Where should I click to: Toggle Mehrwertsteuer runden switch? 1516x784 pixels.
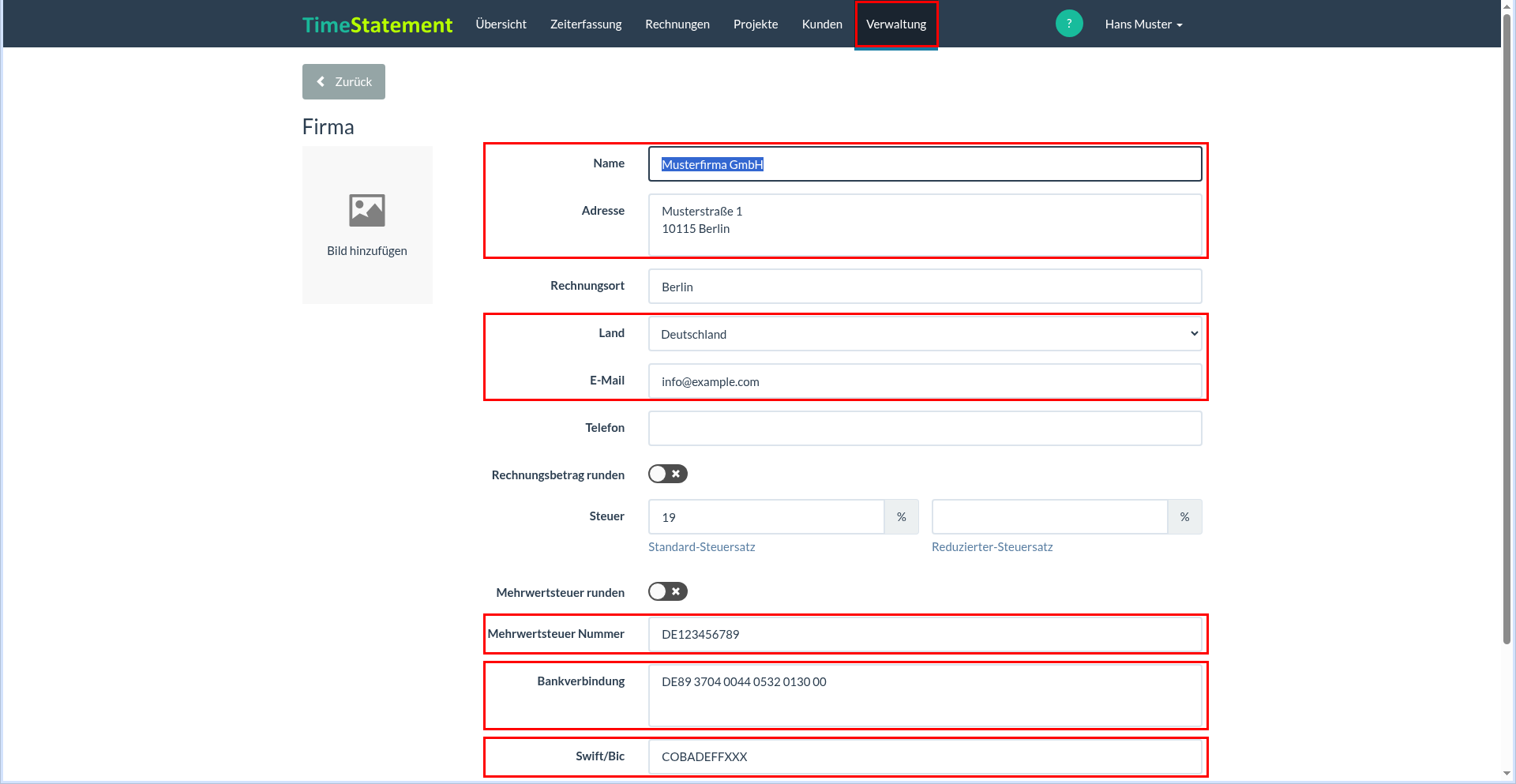[x=668, y=591]
